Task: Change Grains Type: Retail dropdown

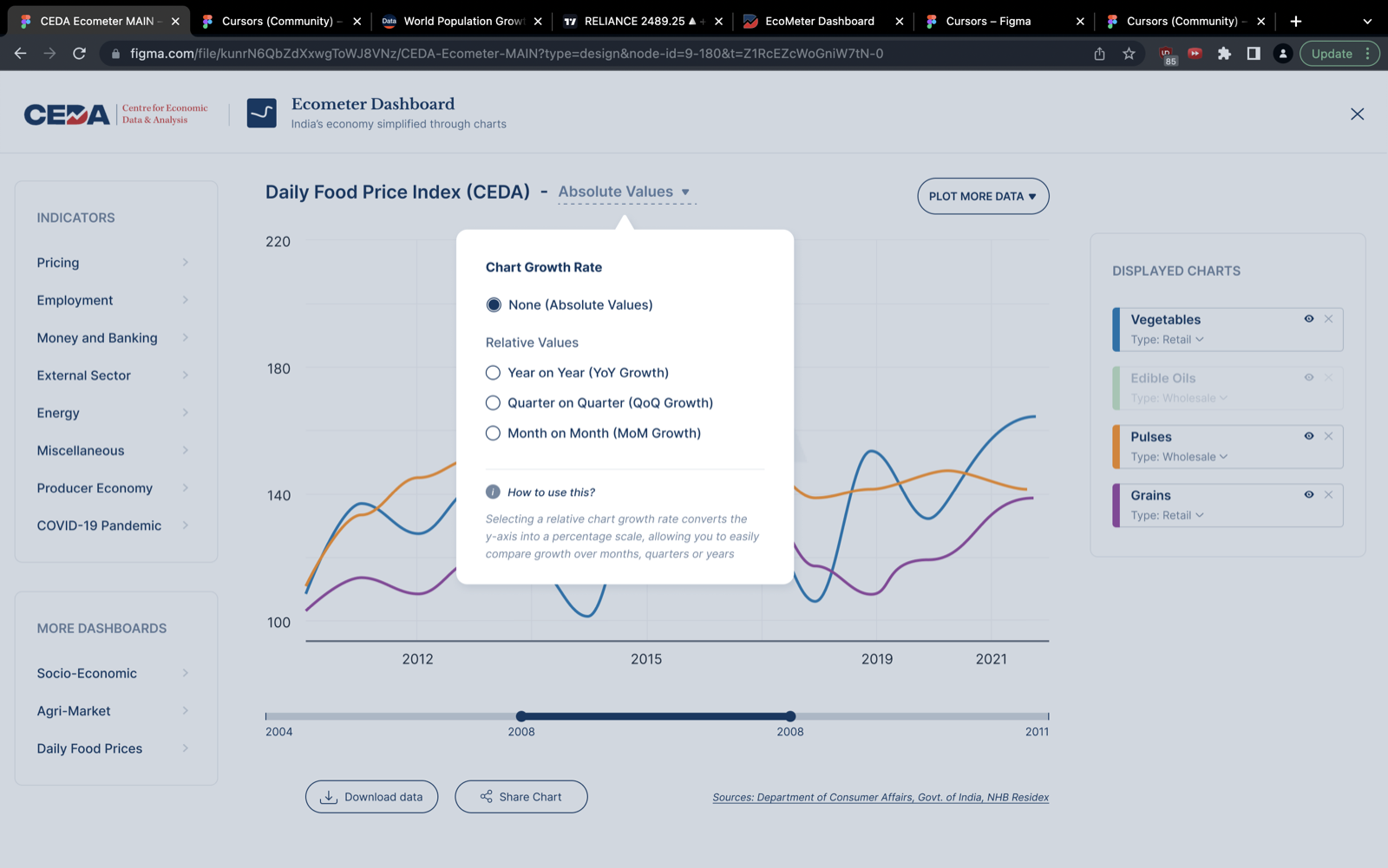Action: coord(1167,515)
